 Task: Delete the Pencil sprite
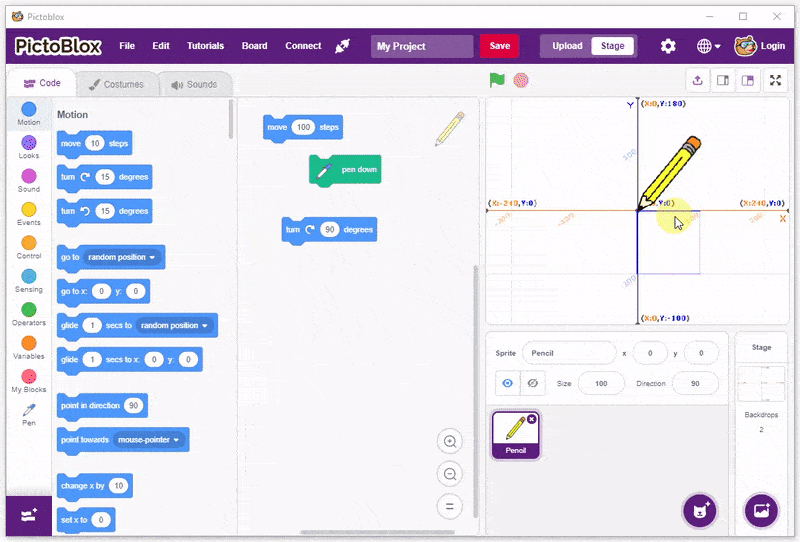tap(532, 419)
